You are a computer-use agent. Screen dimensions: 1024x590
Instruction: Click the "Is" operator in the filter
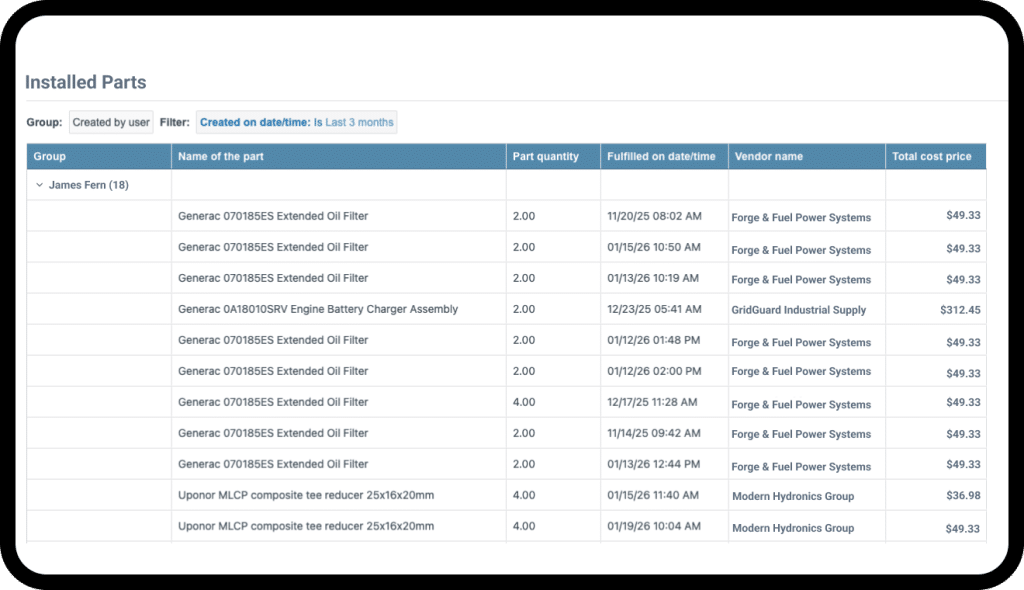pyautogui.click(x=316, y=121)
